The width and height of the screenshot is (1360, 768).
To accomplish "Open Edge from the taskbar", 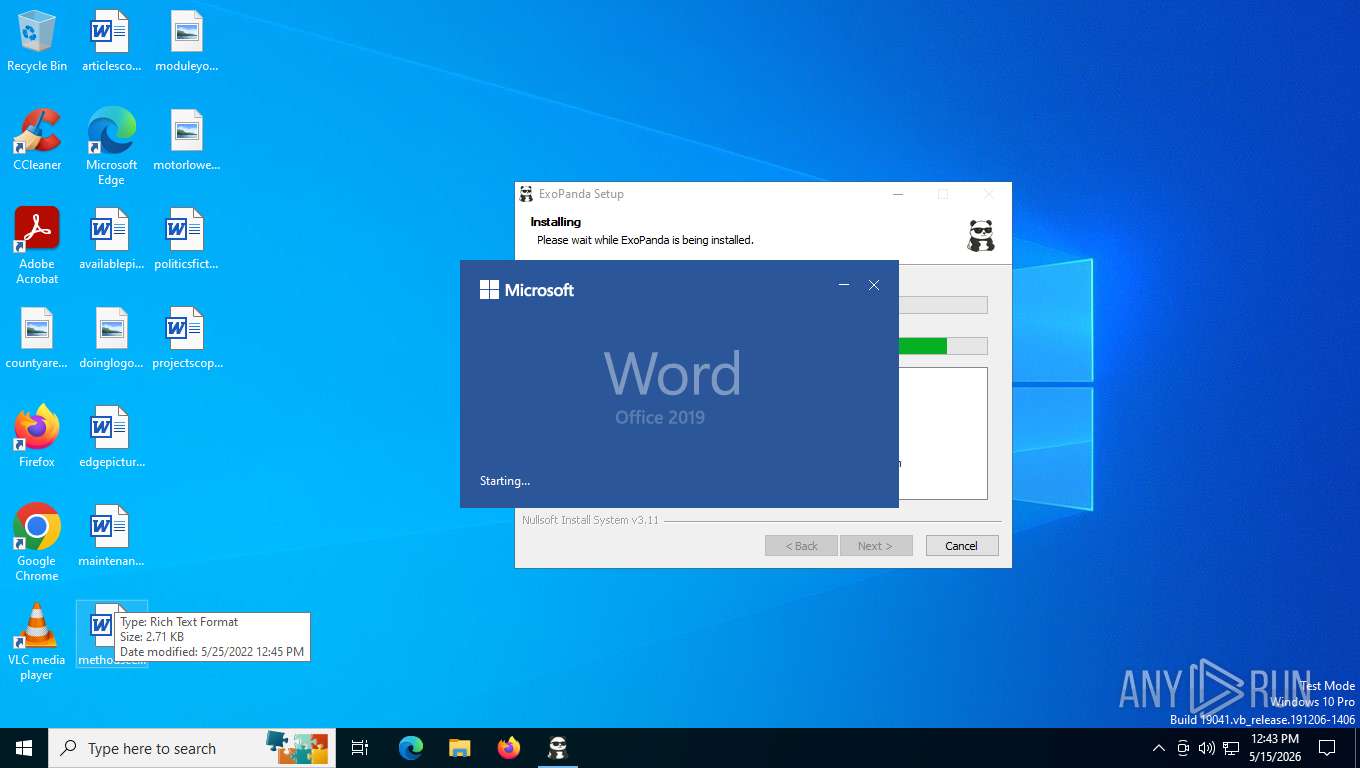I will [x=411, y=748].
